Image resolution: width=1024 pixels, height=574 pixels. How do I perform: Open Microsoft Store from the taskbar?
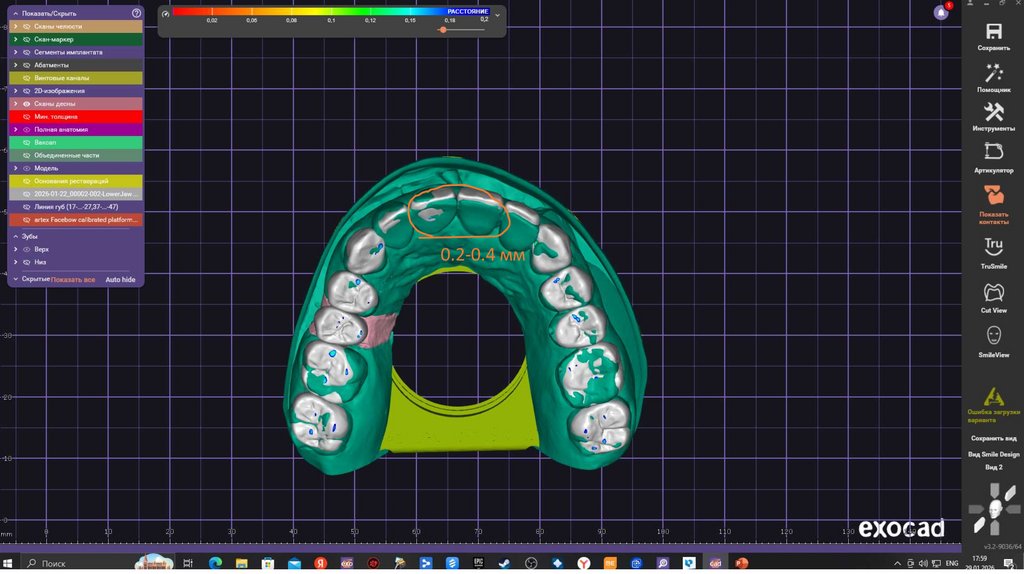[268, 563]
